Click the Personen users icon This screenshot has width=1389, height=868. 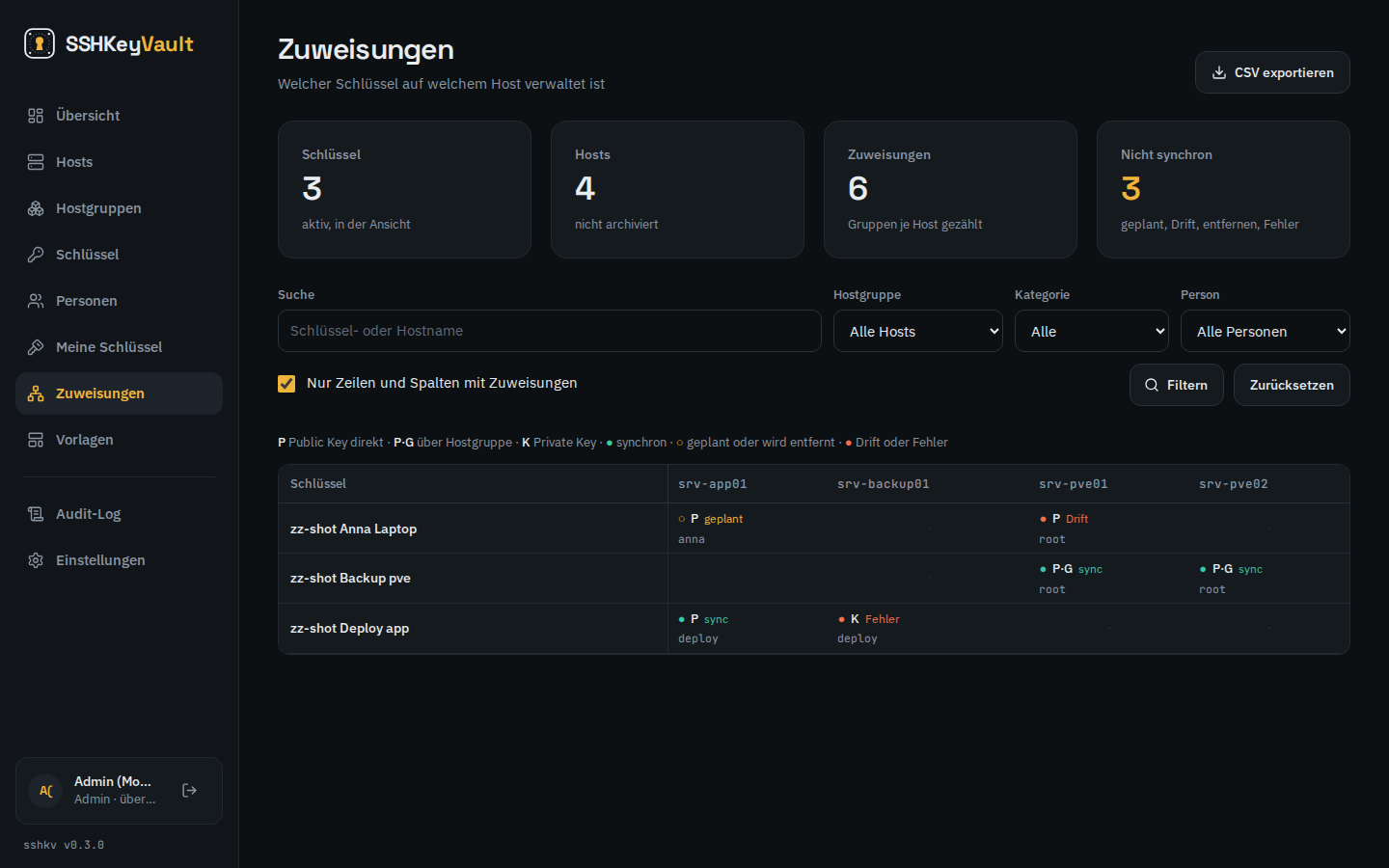tap(36, 301)
